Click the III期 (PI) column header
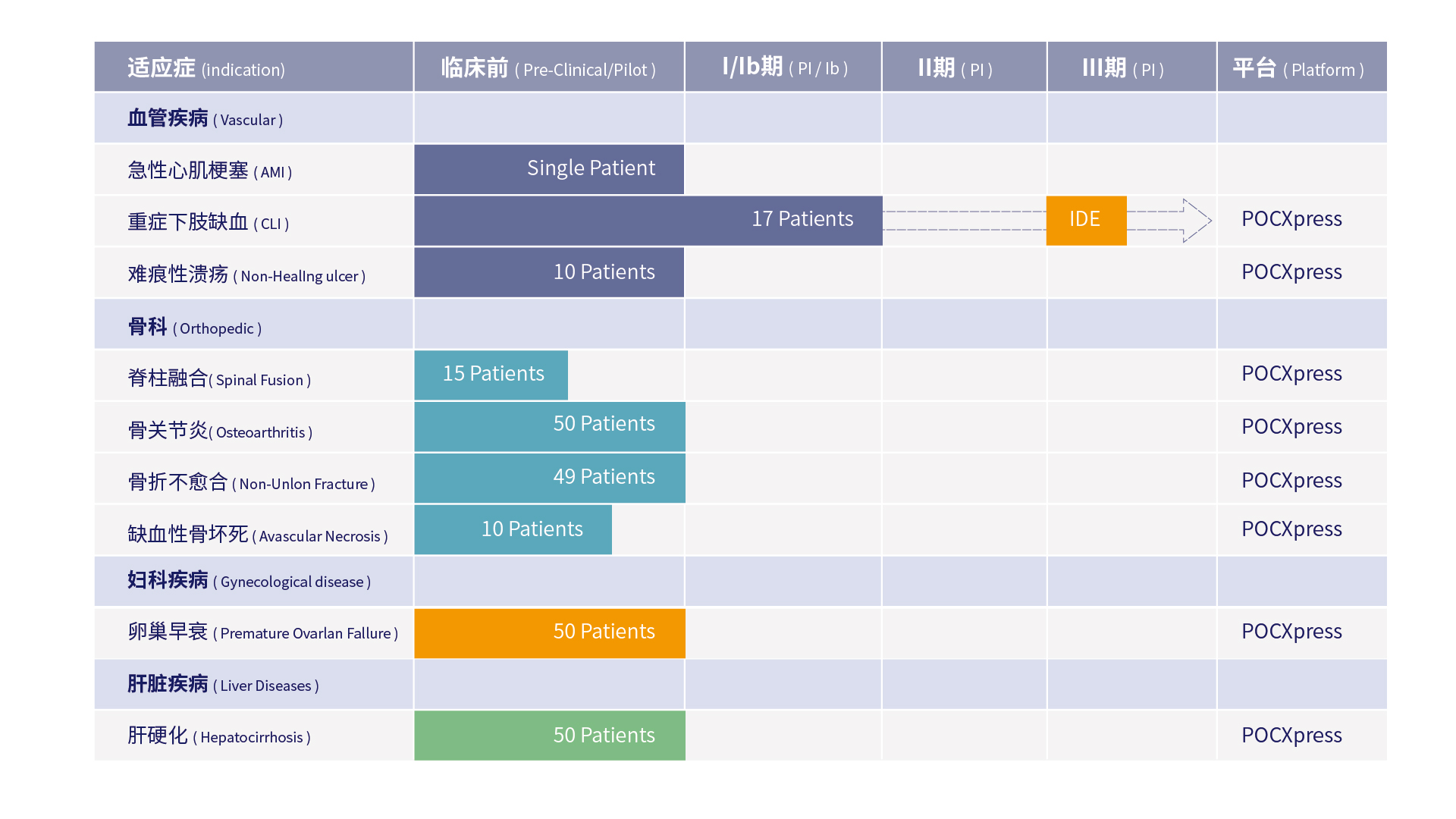This screenshot has height=819, width=1456. pos(1123,68)
